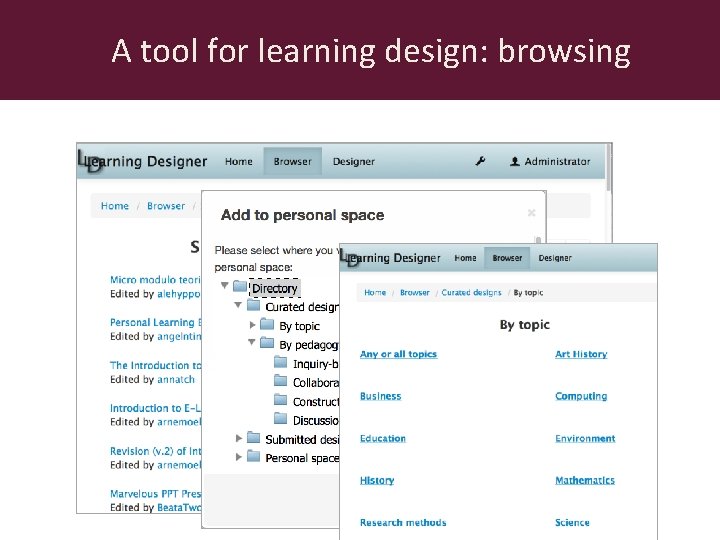Open Home tab in front window navbar

tap(465, 258)
